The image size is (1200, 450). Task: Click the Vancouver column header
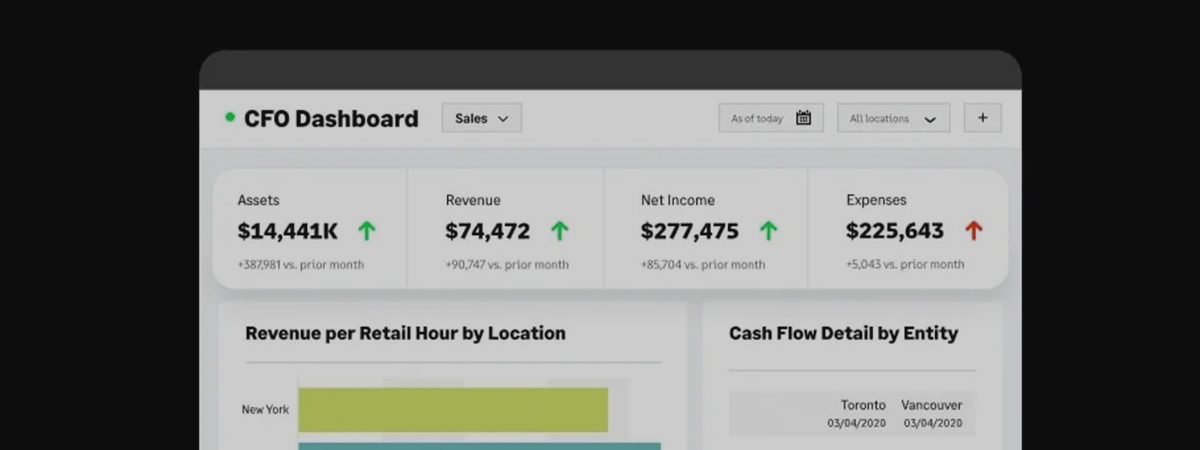pyautogui.click(x=931, y=405)
